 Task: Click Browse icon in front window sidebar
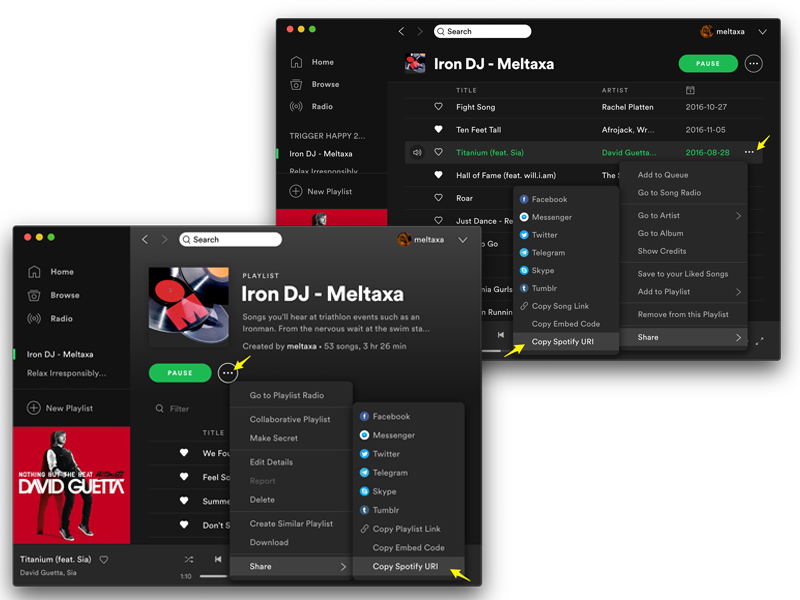pyautogui.click(x=34, y=295)
